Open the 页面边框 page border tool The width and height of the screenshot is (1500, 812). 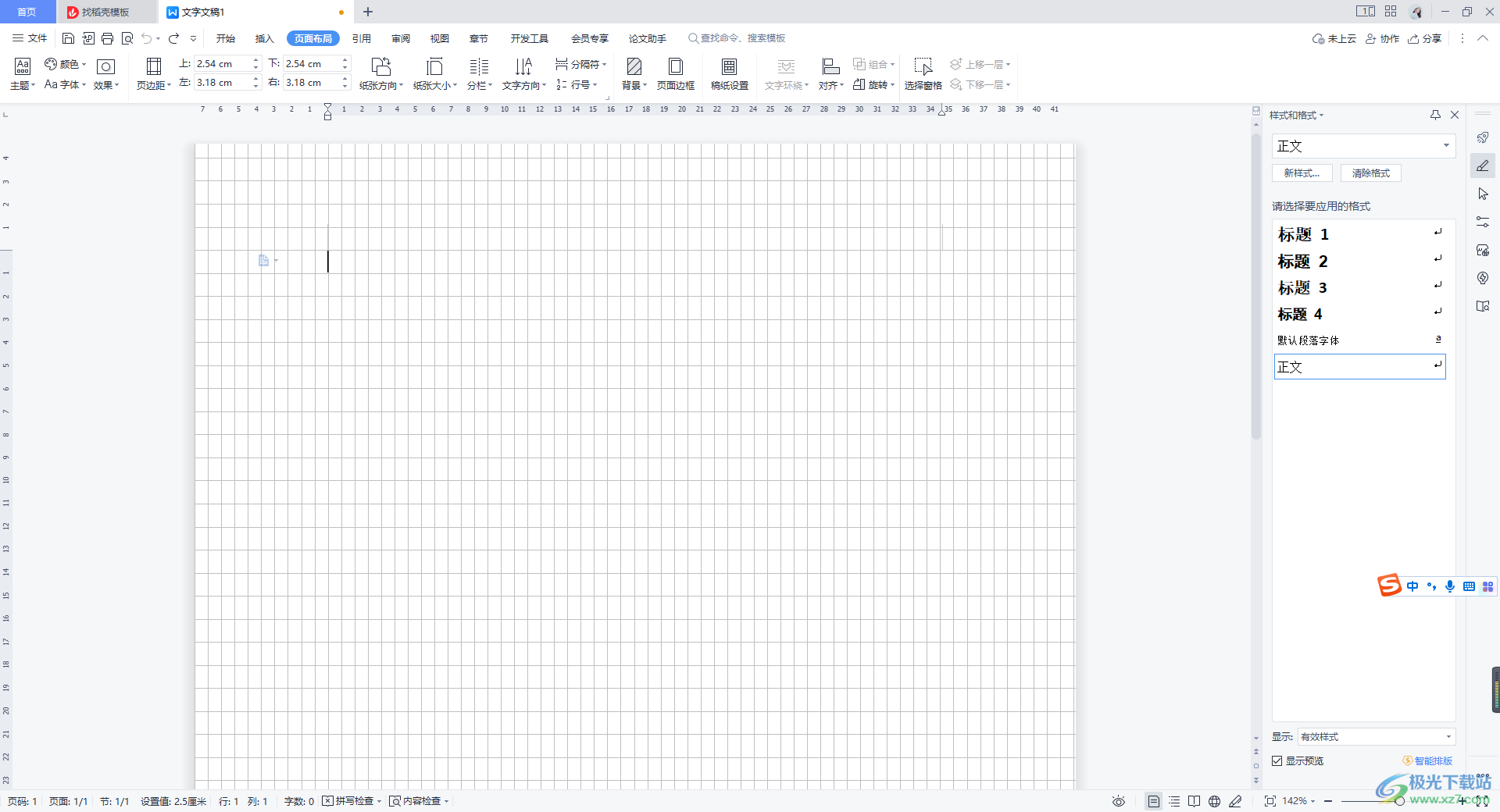676,74
